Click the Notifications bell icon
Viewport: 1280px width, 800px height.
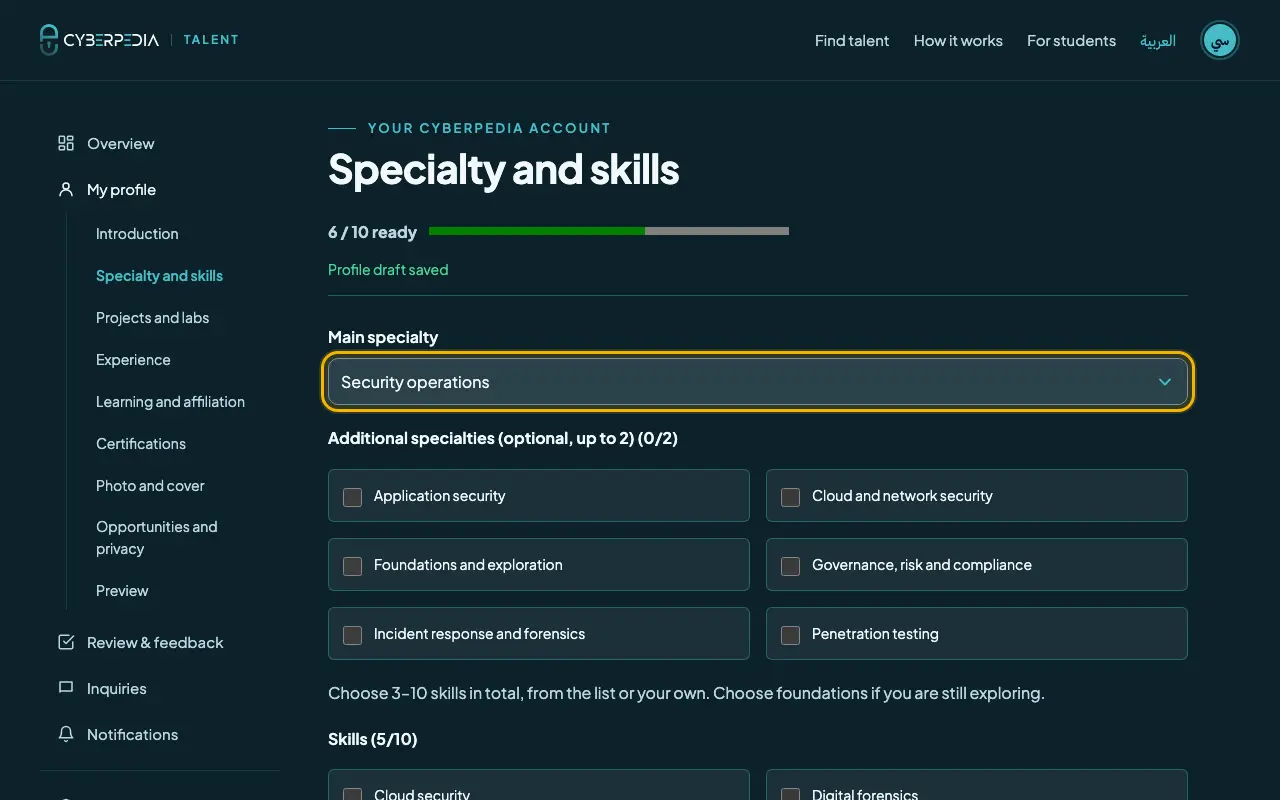click(x=66, y=734)
